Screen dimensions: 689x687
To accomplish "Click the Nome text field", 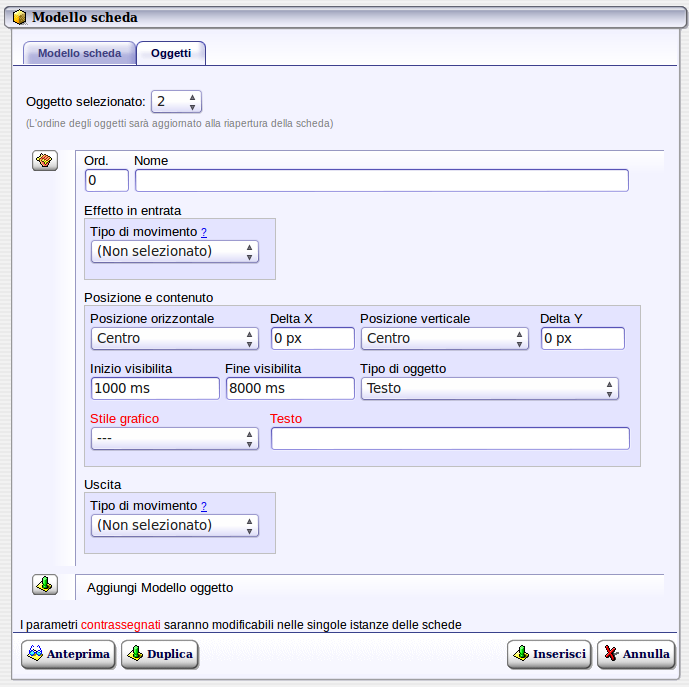I will 381,180.
